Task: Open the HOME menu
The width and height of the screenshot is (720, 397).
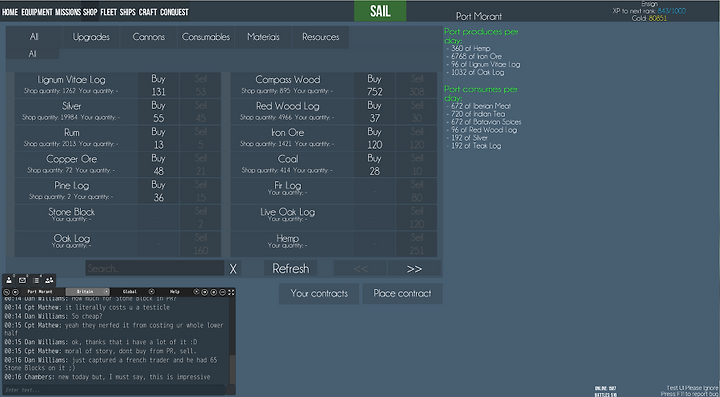Action: [x=10, y=12]
